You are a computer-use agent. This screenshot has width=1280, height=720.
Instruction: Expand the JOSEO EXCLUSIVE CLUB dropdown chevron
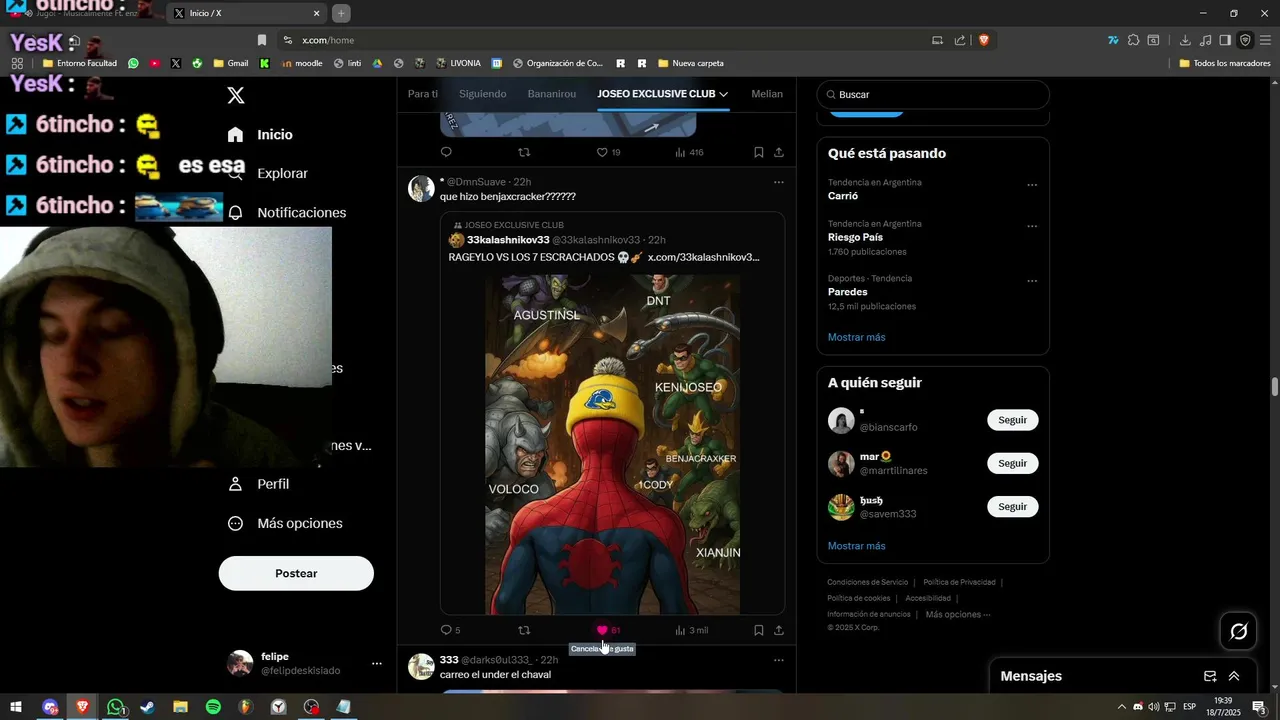click(x=724, y=94)
